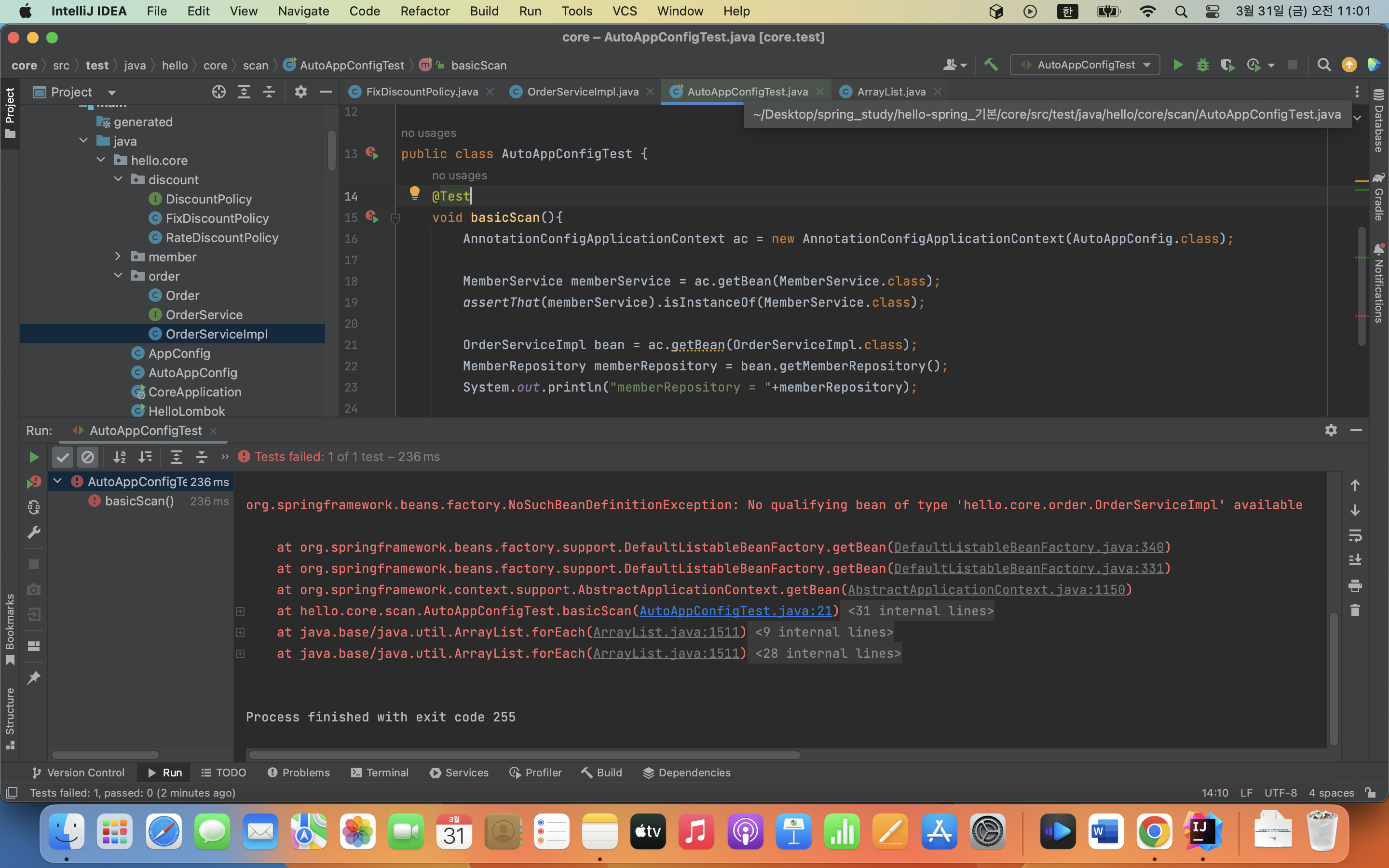Toggle show passed tests checkmark
The height and width of the screenshot is (868, 1389).
coord(63,457)
